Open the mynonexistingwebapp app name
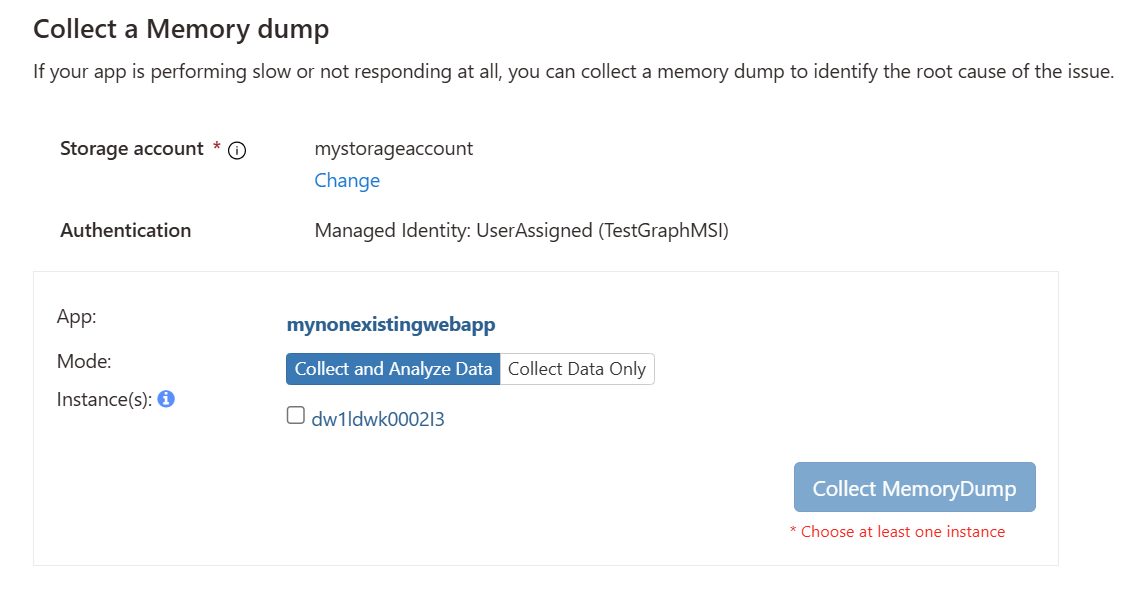The image size is (1134, 592). [x=391, y=324]
